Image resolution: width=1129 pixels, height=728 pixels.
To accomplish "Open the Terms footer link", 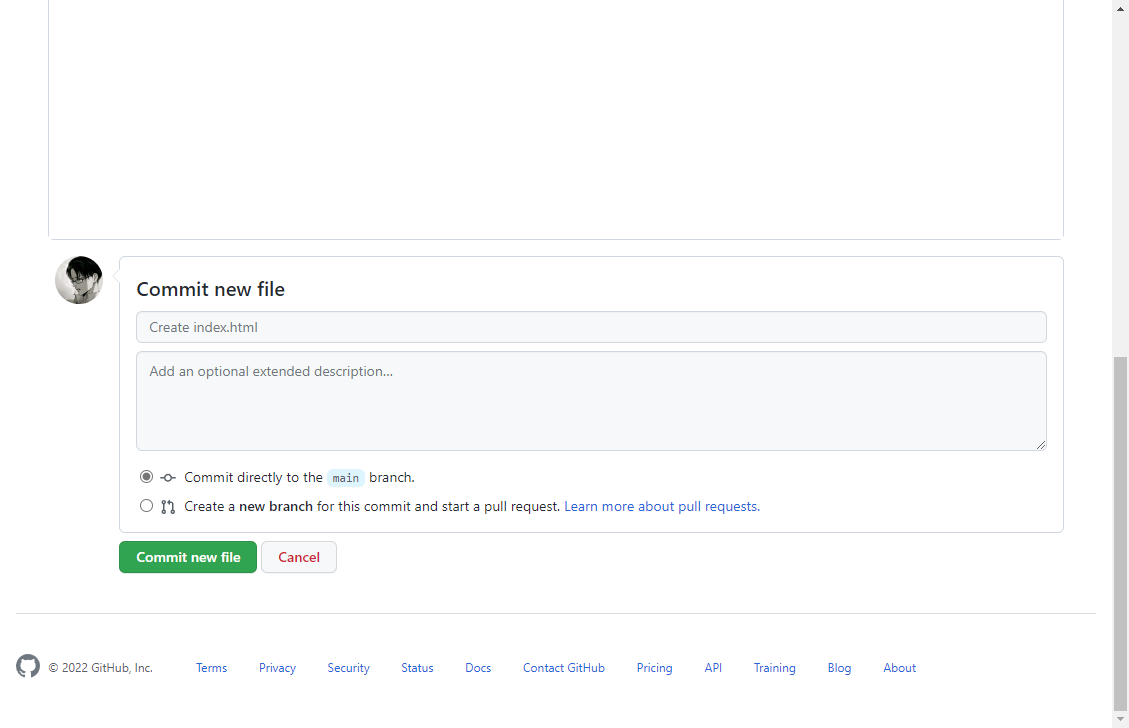I will 211,668.
